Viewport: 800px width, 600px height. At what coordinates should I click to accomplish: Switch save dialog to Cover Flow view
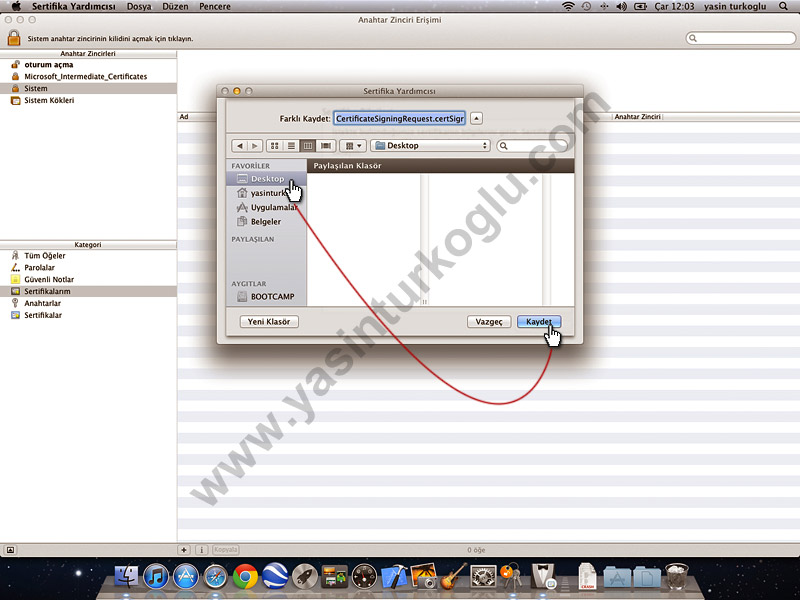tap(326, 145)
